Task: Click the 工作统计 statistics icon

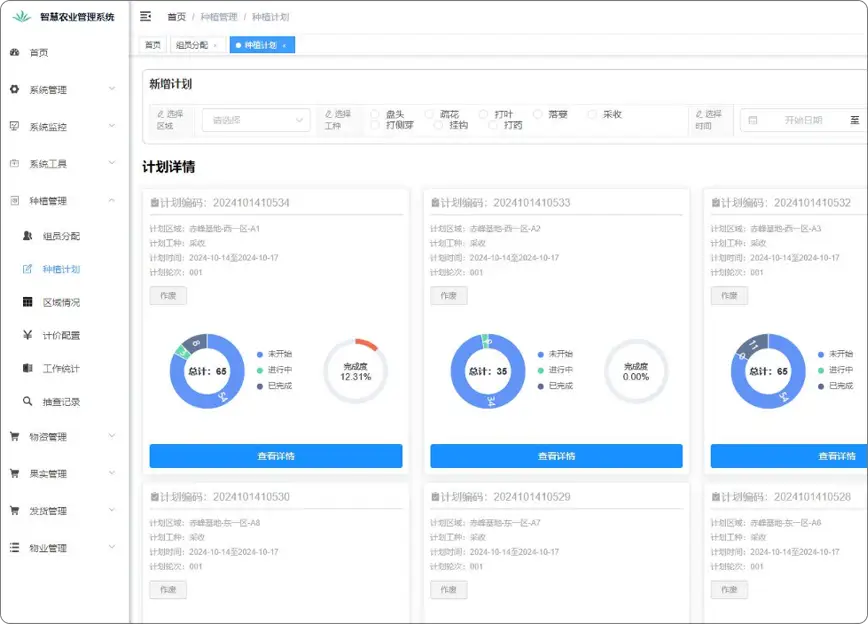Action: click(x=26, y=367)
